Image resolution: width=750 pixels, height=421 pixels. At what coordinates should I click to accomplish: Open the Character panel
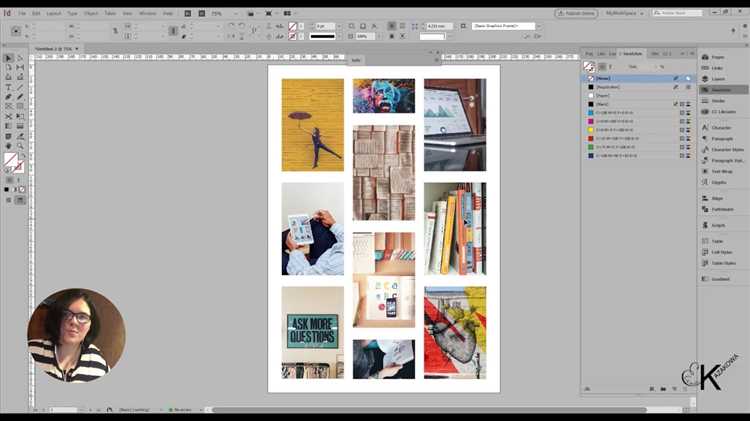point(722,128)
